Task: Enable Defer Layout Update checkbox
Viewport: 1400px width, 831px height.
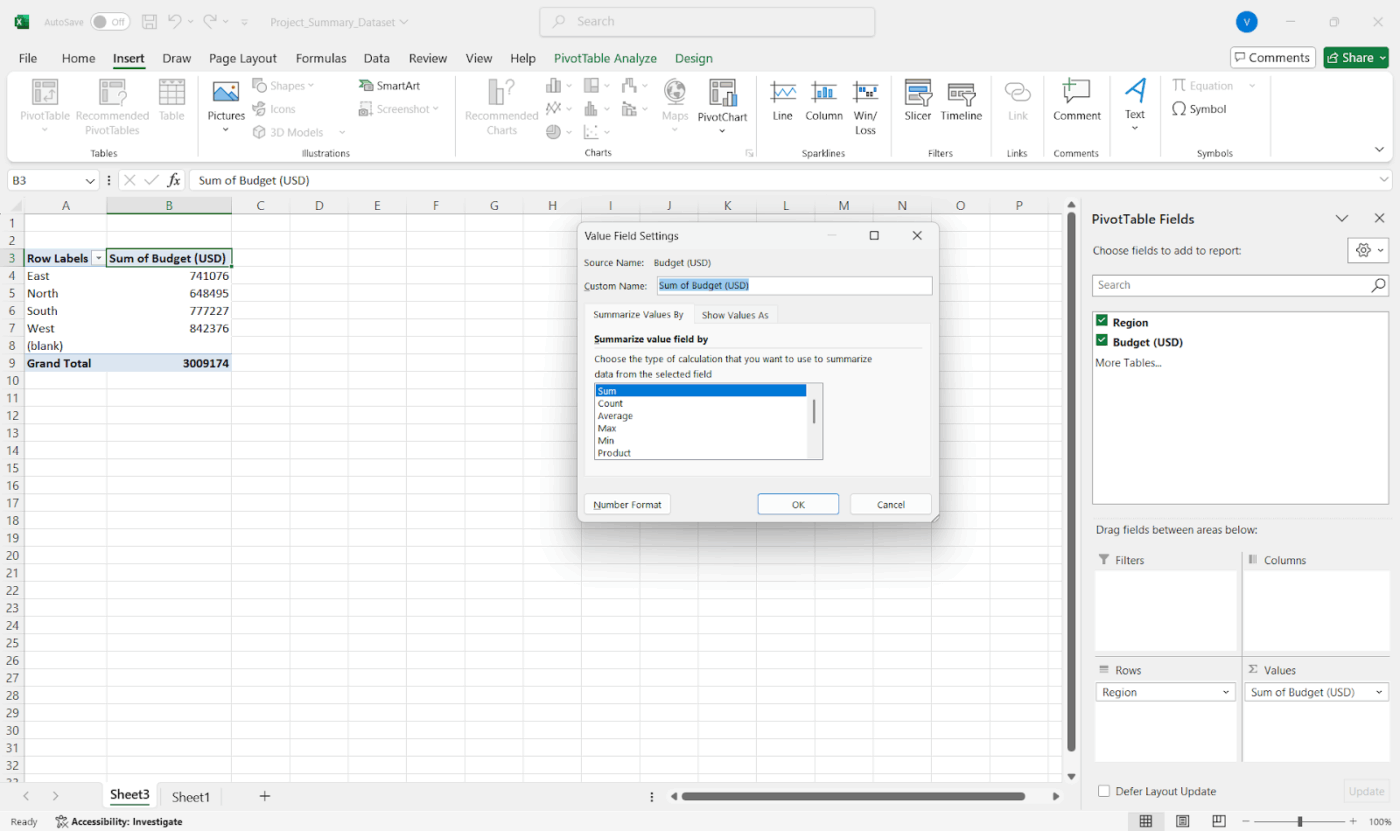Action: (1104, 791)
